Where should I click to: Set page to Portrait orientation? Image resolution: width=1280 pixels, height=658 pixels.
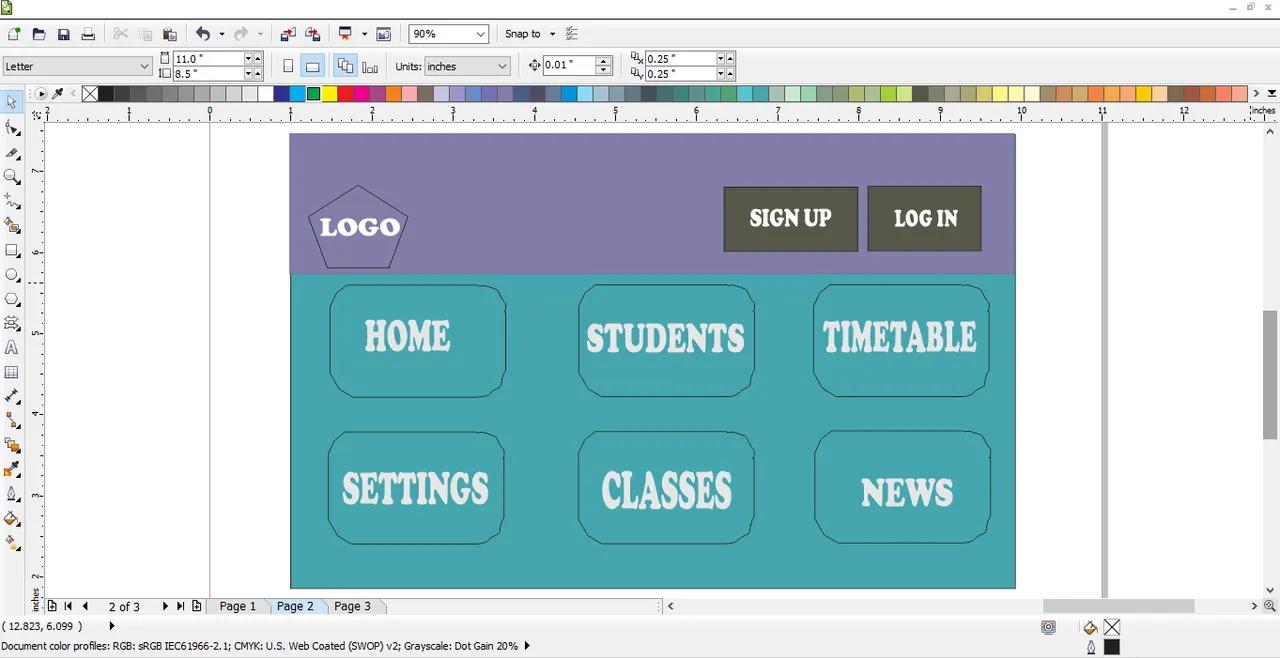coord(288,67)
